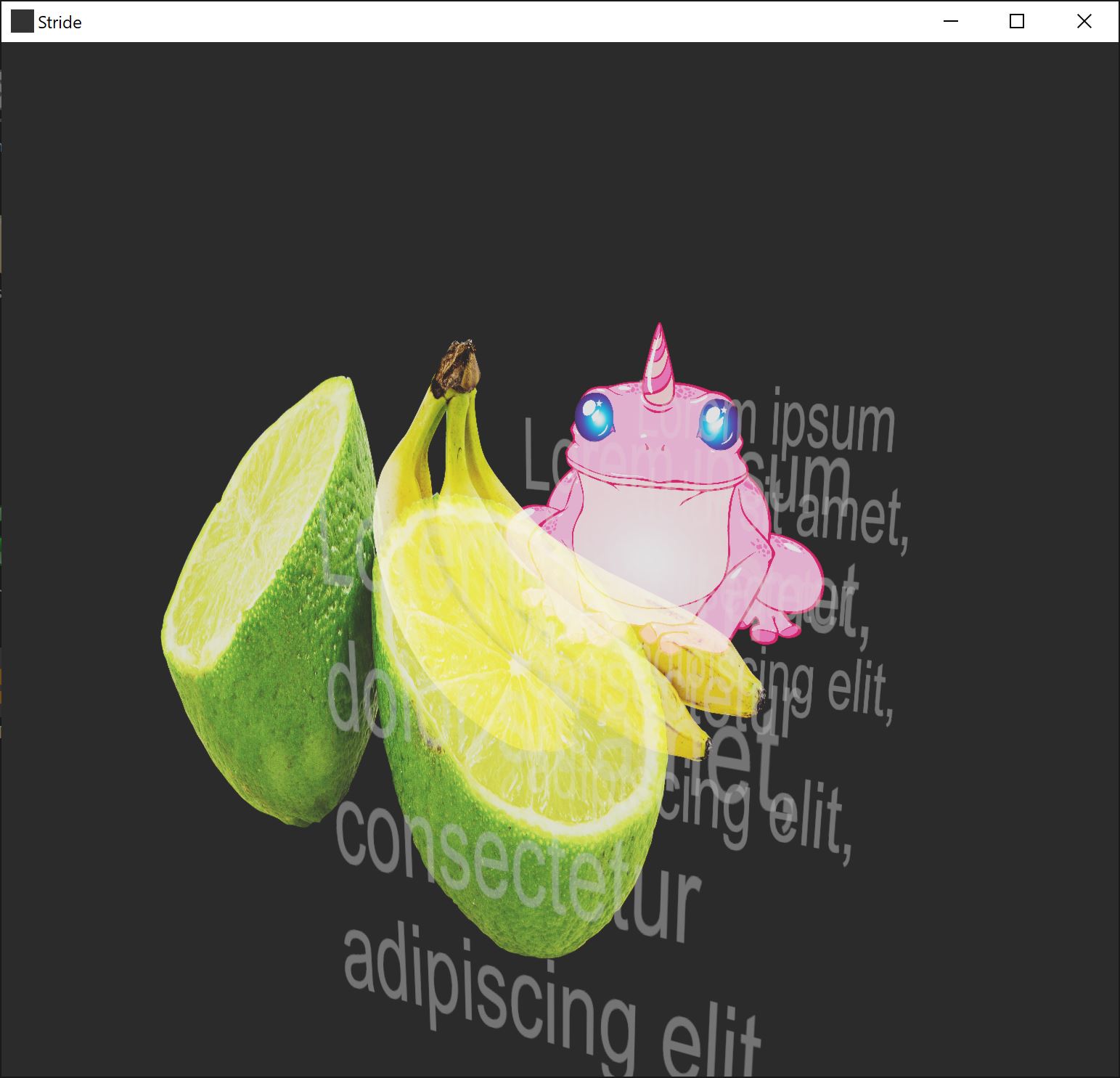Click the Stride app icon in title bar
Image resolution: width=1120 pixels, height=1078 pixels.
tap(23, 22)
